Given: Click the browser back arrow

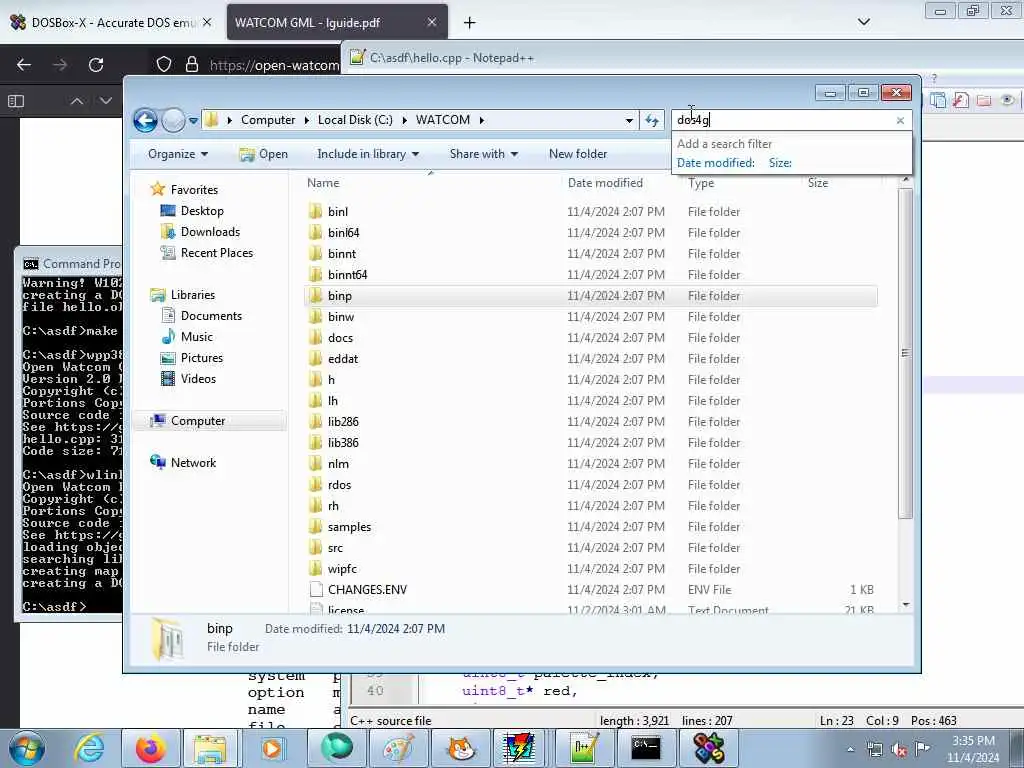Looking at the screenshot, I should click(24, 65).
